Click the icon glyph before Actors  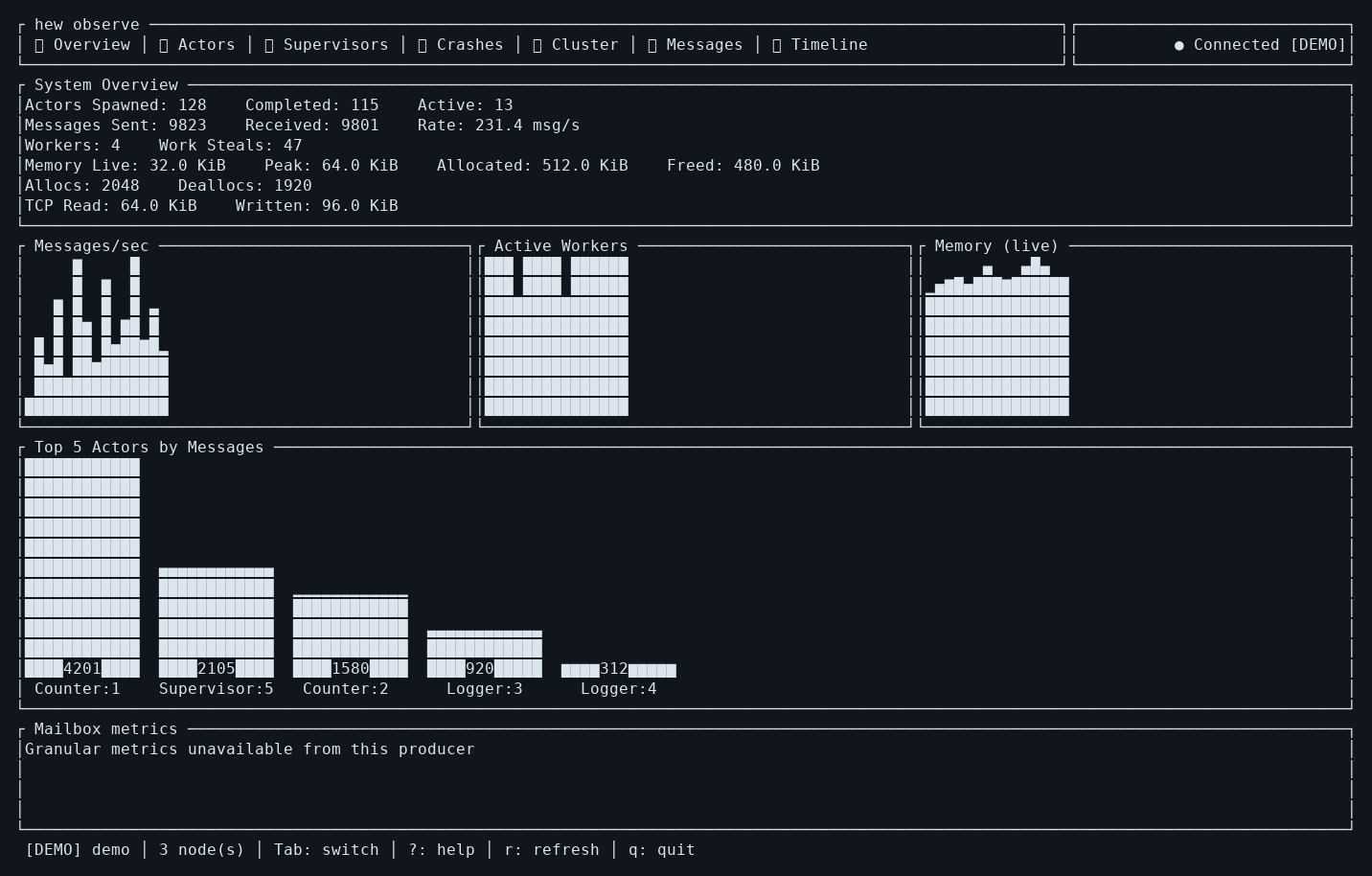(x=164, y=45)
